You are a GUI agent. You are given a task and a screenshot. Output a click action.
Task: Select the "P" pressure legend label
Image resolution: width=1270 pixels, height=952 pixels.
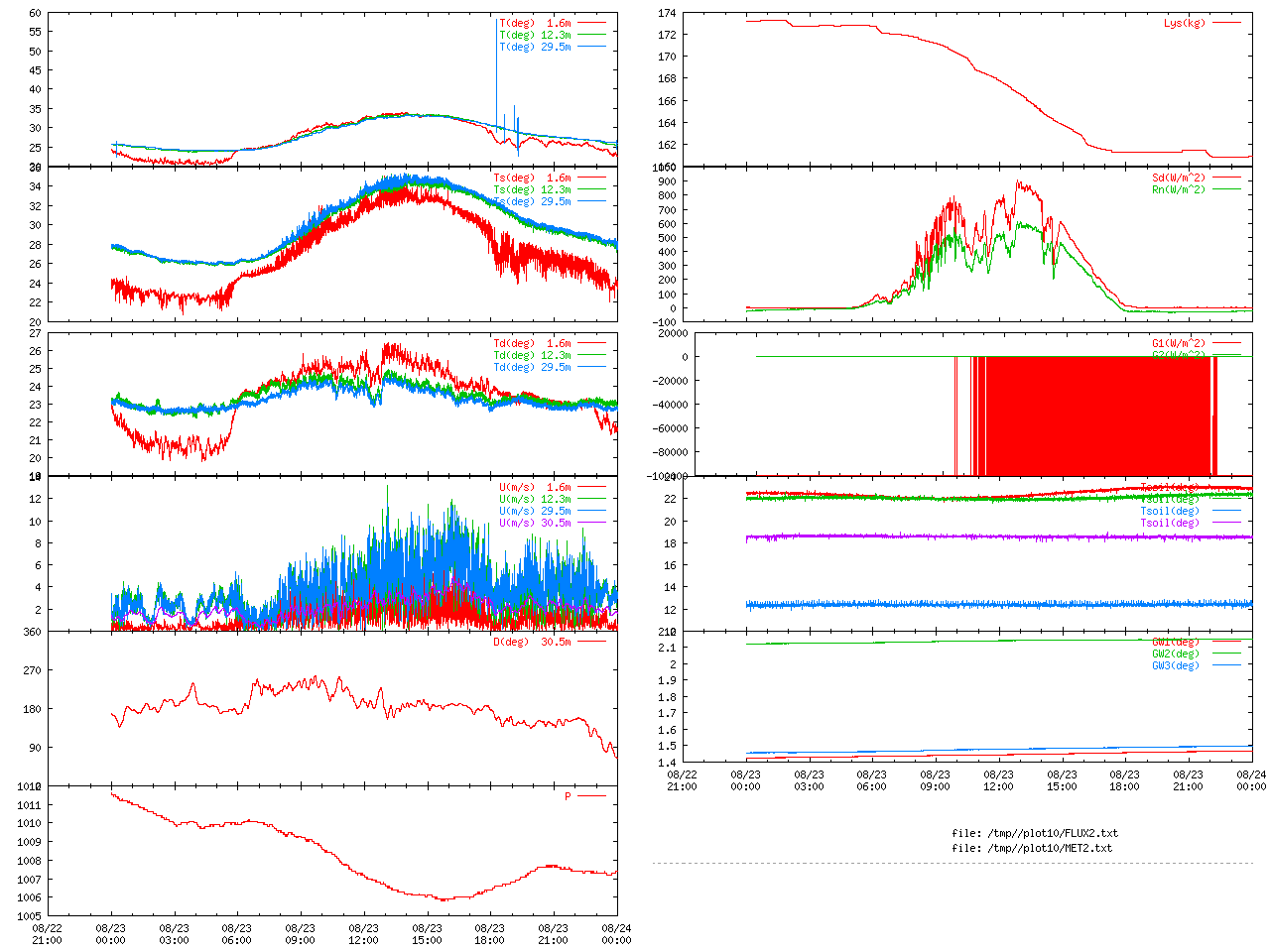tap(568, 796)
